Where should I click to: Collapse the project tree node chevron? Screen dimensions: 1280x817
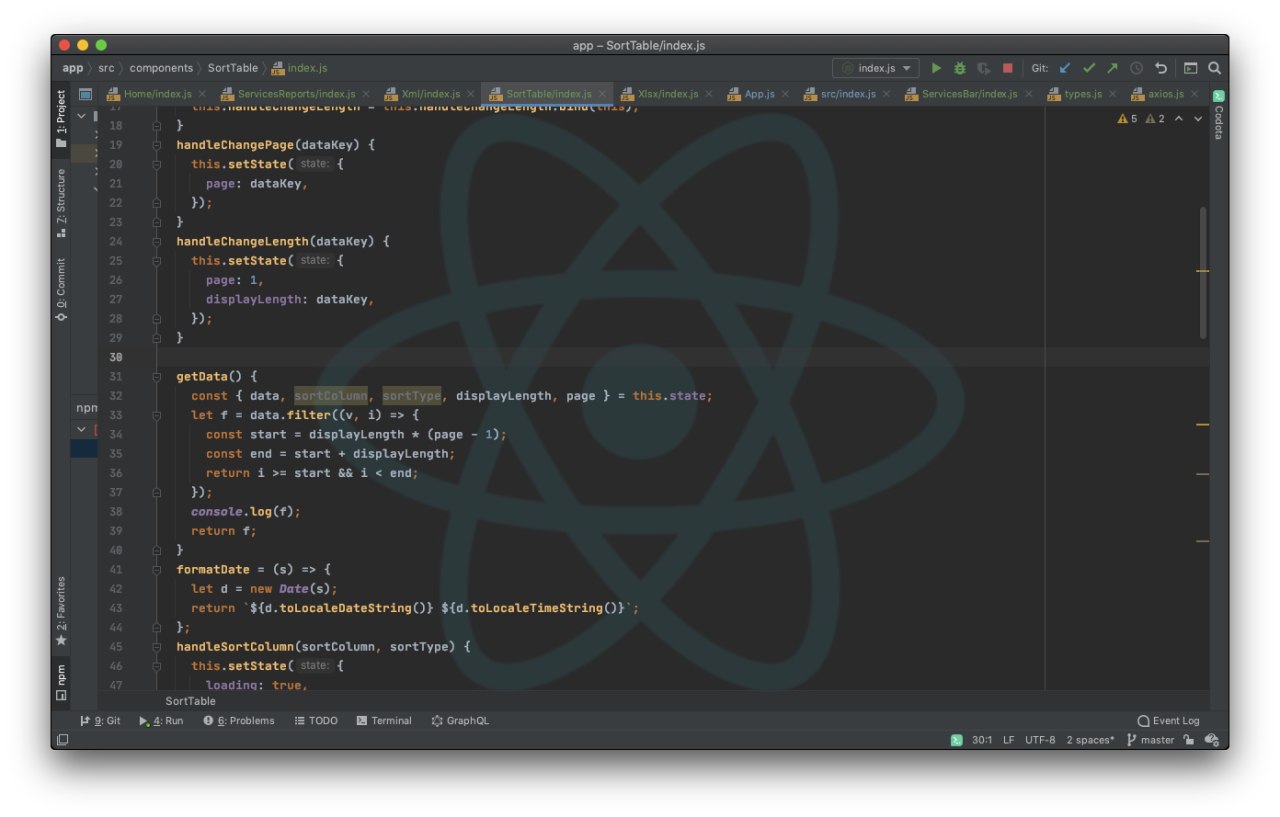82,117
